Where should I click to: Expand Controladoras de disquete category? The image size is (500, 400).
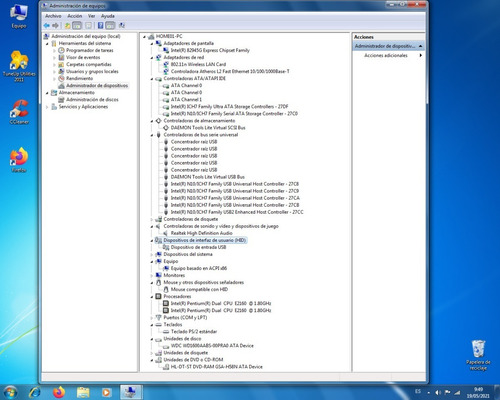(152, 220)
